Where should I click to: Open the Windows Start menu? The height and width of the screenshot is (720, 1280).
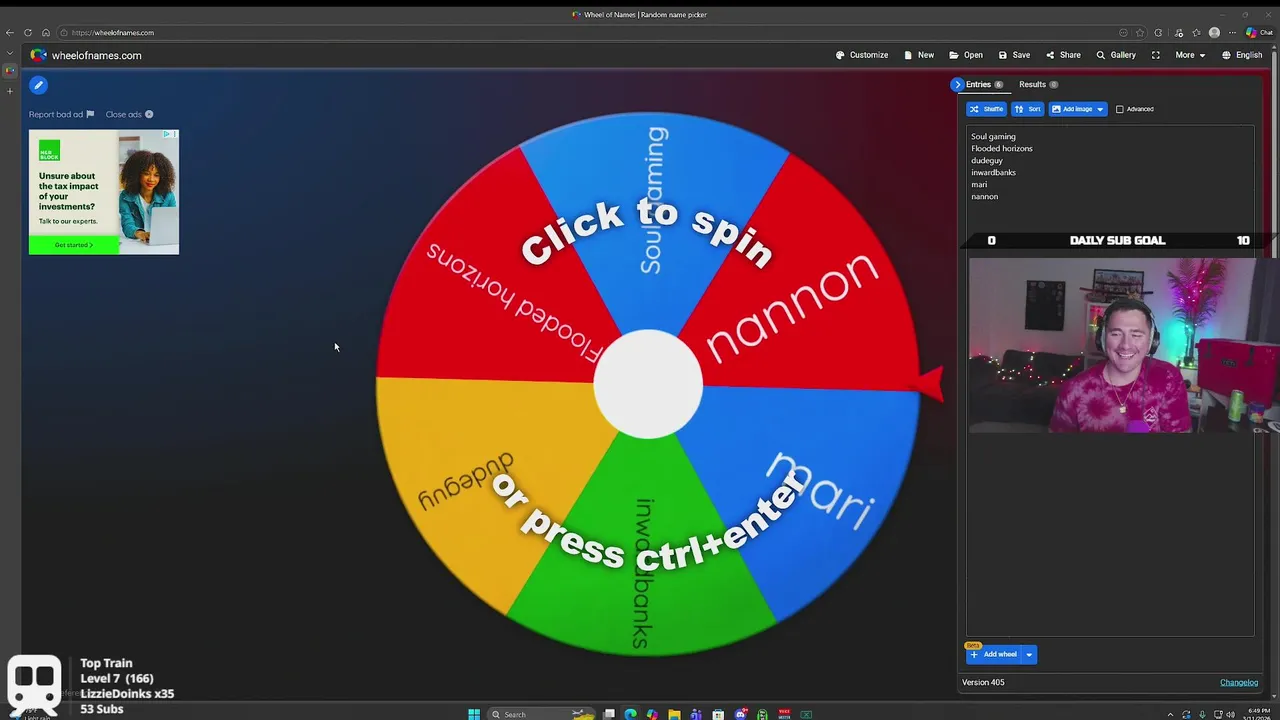(474, 714)
